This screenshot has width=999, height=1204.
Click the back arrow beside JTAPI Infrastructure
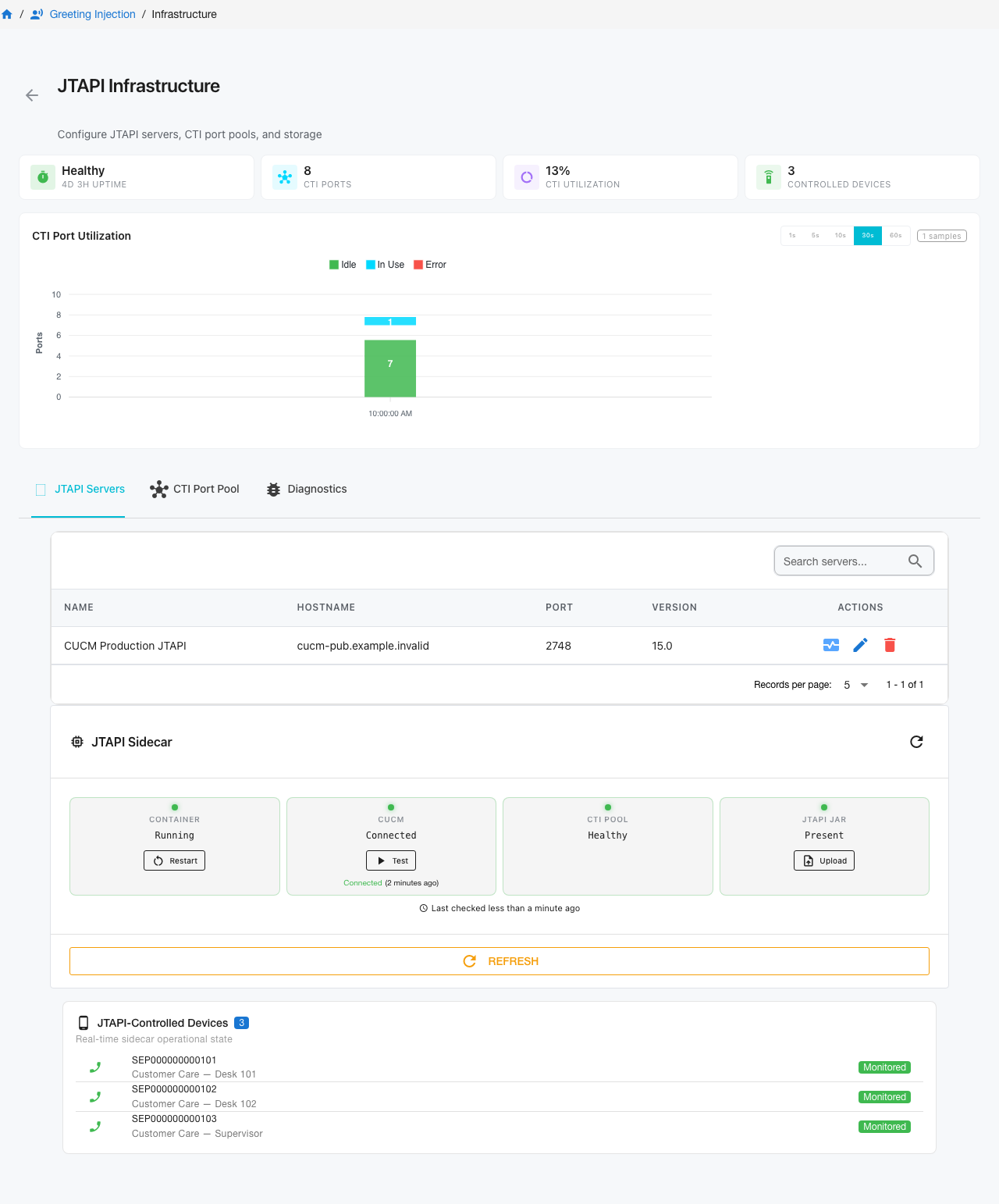(32, 95)
